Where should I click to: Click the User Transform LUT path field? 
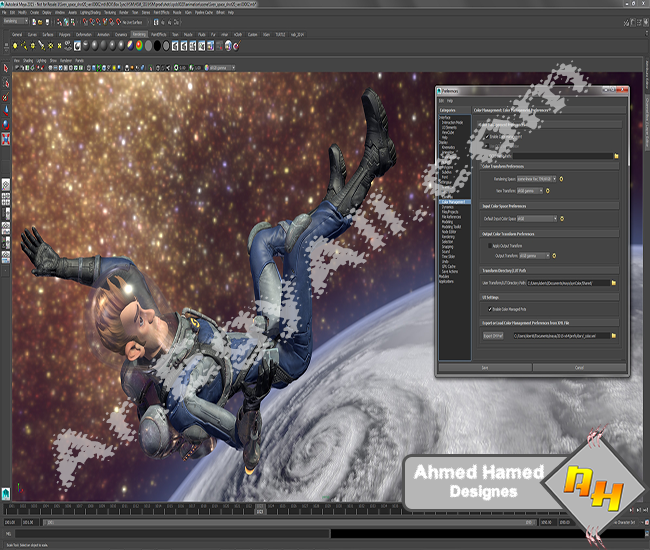pos(568,283)
